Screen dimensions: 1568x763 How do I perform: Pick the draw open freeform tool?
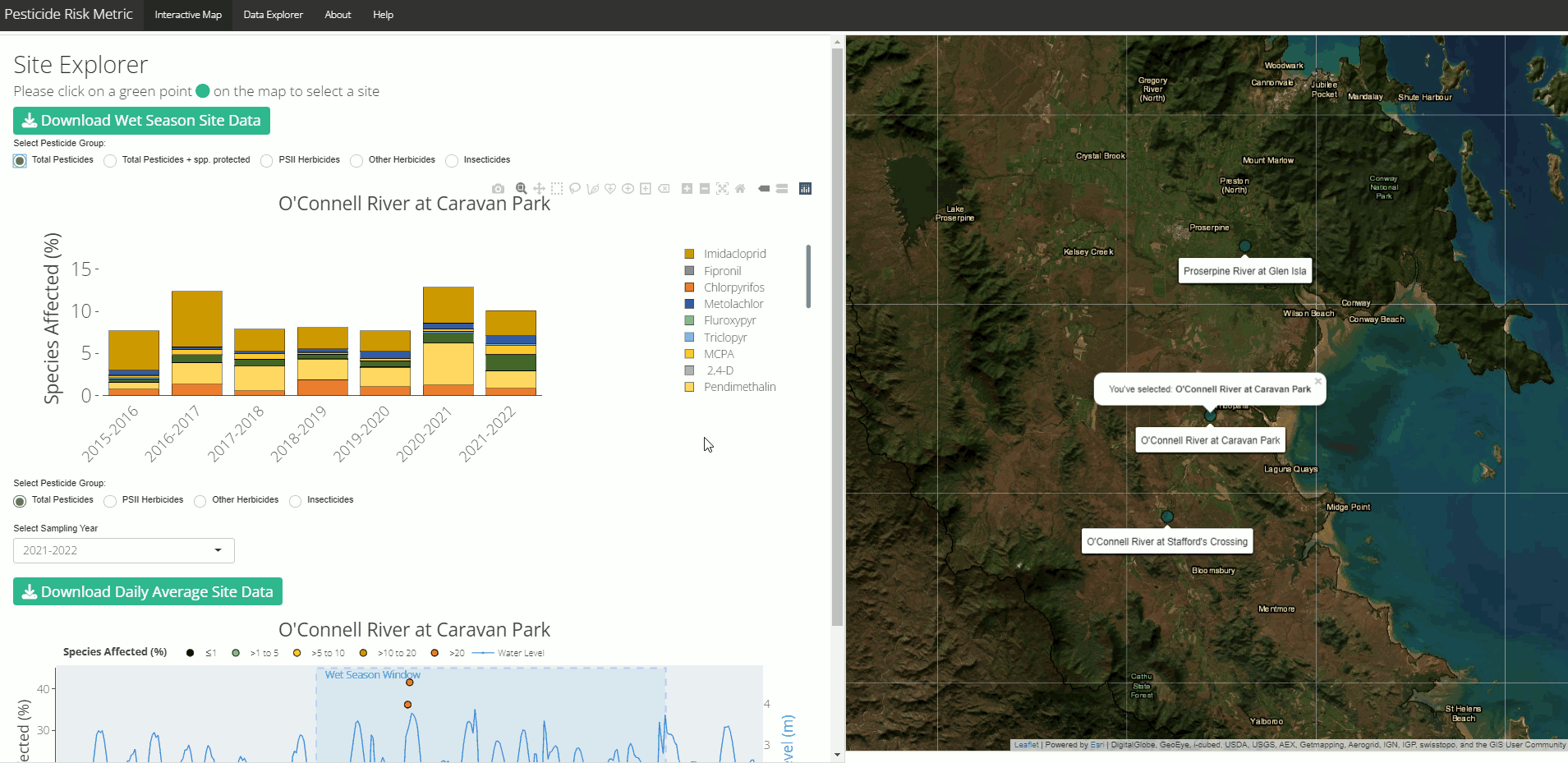click(x=592, y=189)
